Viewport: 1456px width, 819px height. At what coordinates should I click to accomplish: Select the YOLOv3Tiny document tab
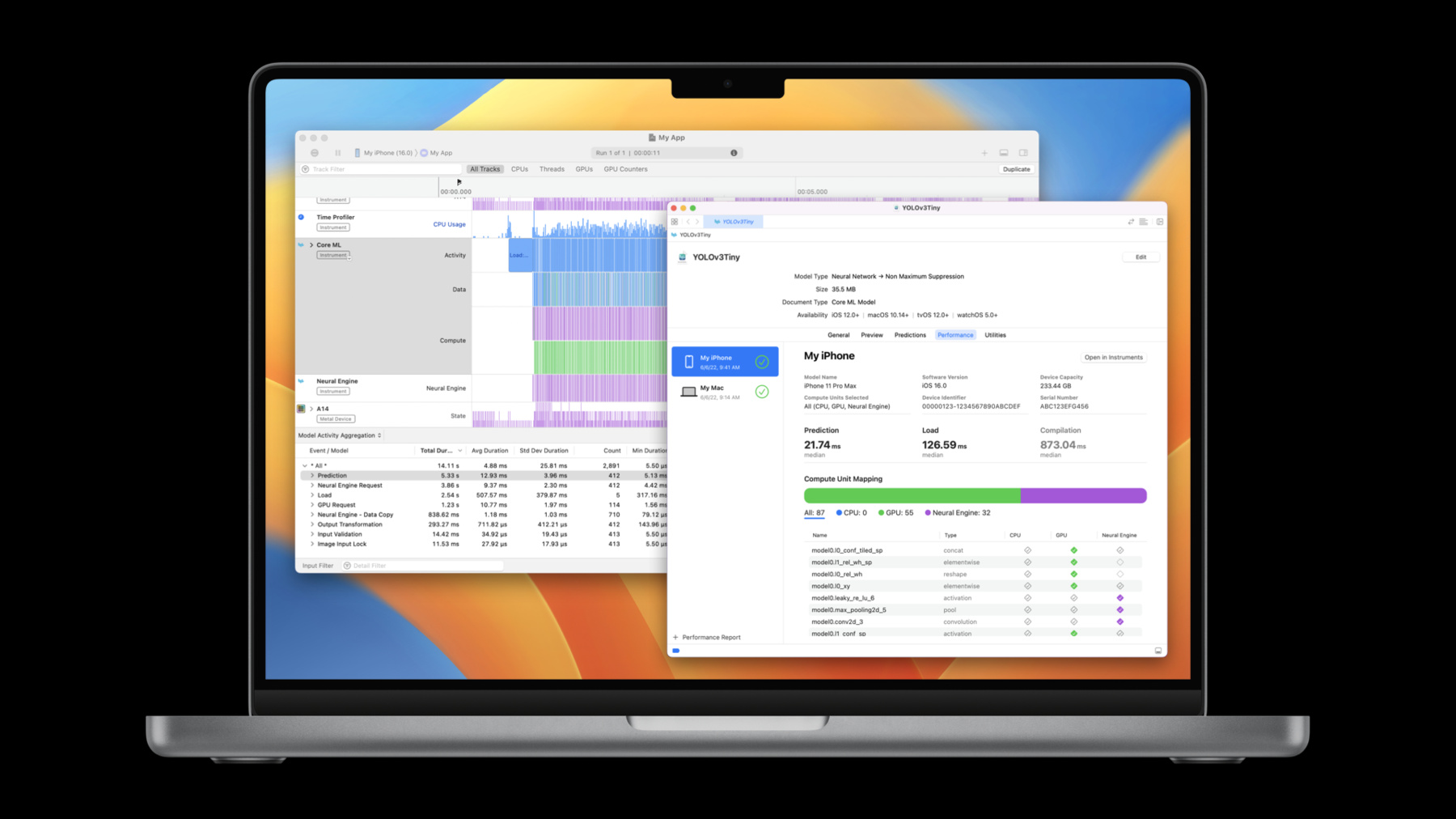pyautogui.click(x=734, y=222)
